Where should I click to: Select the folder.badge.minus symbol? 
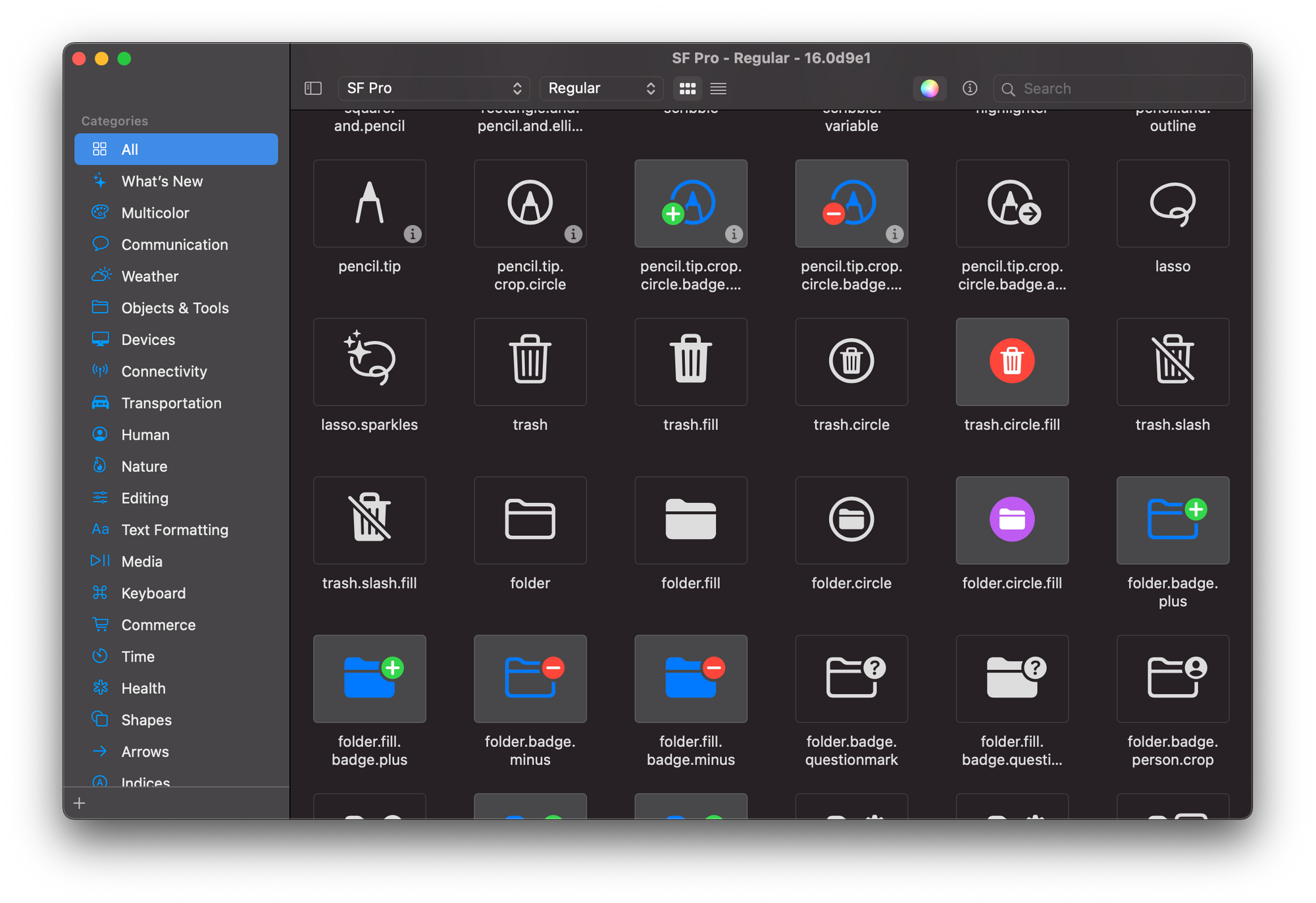click(530, 679)
